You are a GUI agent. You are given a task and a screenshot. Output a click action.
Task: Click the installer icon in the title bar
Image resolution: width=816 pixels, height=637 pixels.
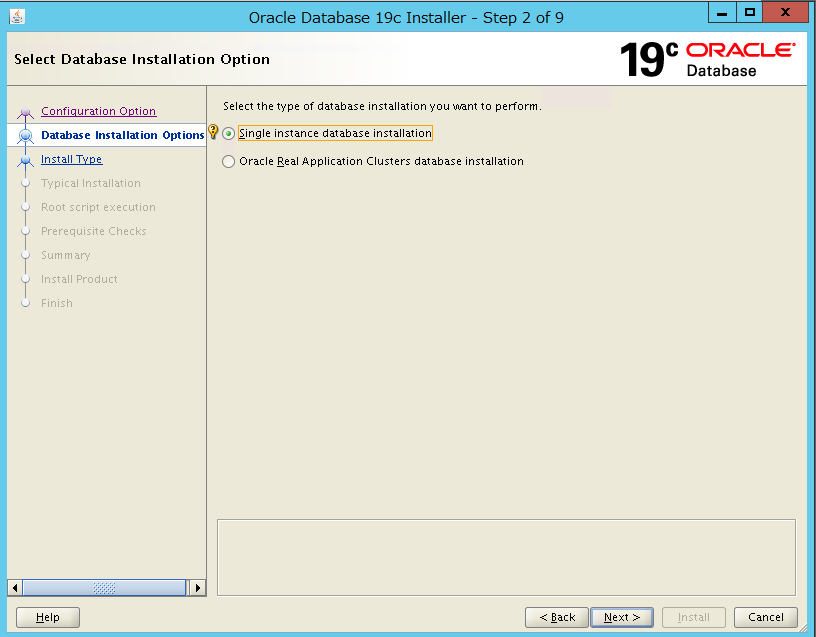tap(16, 12)
